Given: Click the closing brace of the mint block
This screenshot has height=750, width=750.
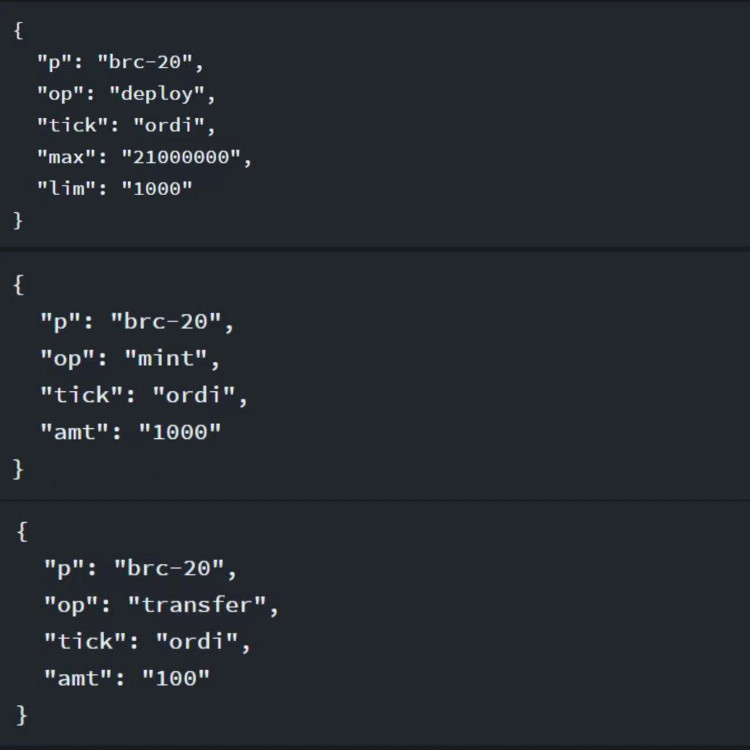Looking at the screenshot, I should click(x=18, y=467).
